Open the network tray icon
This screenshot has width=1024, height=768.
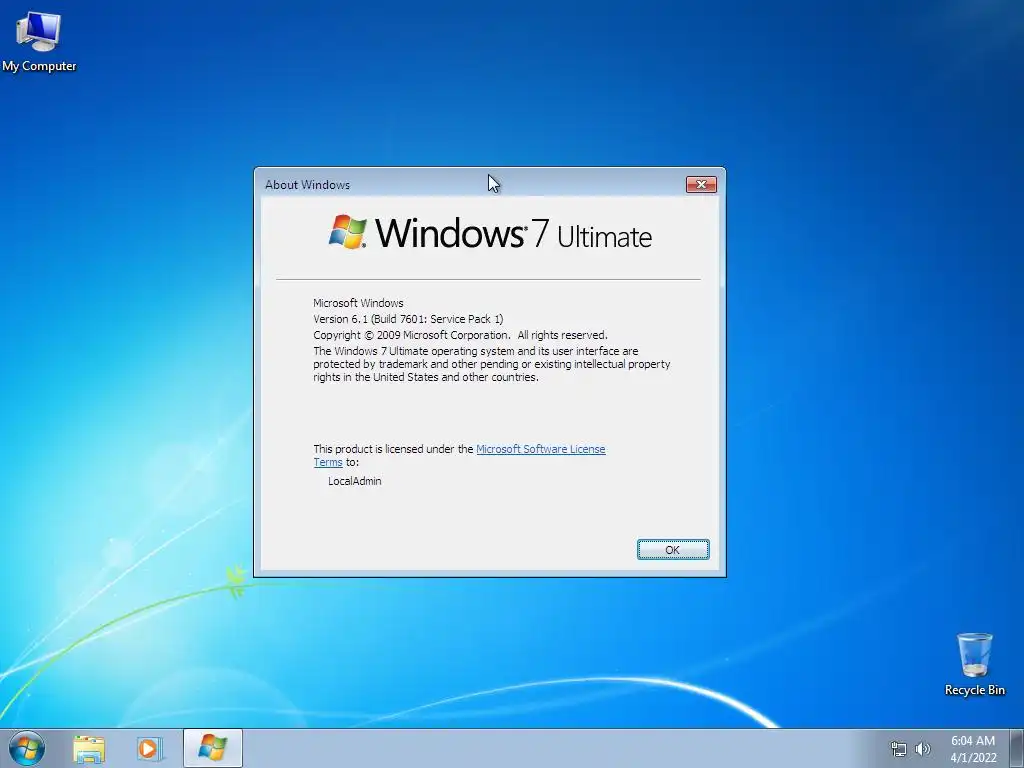[x=899, y=749]
